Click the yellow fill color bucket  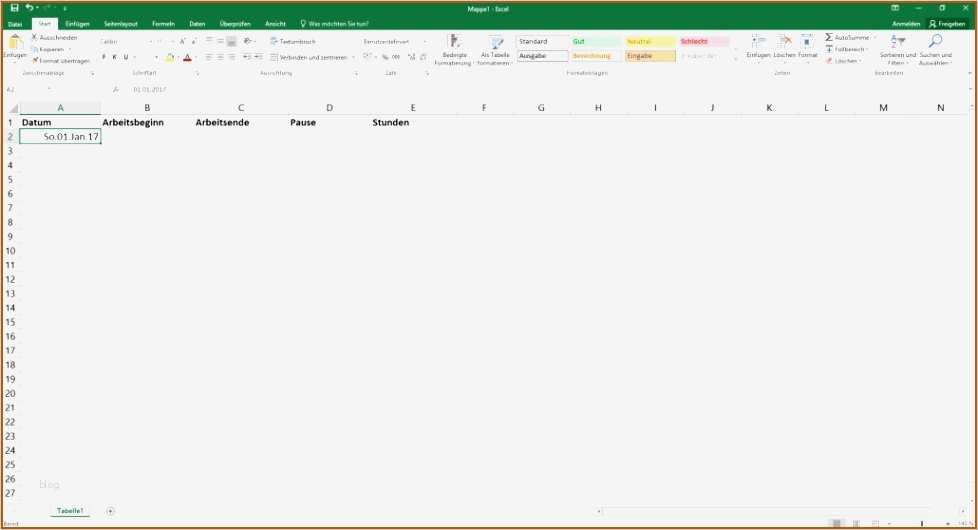point(170,57)
